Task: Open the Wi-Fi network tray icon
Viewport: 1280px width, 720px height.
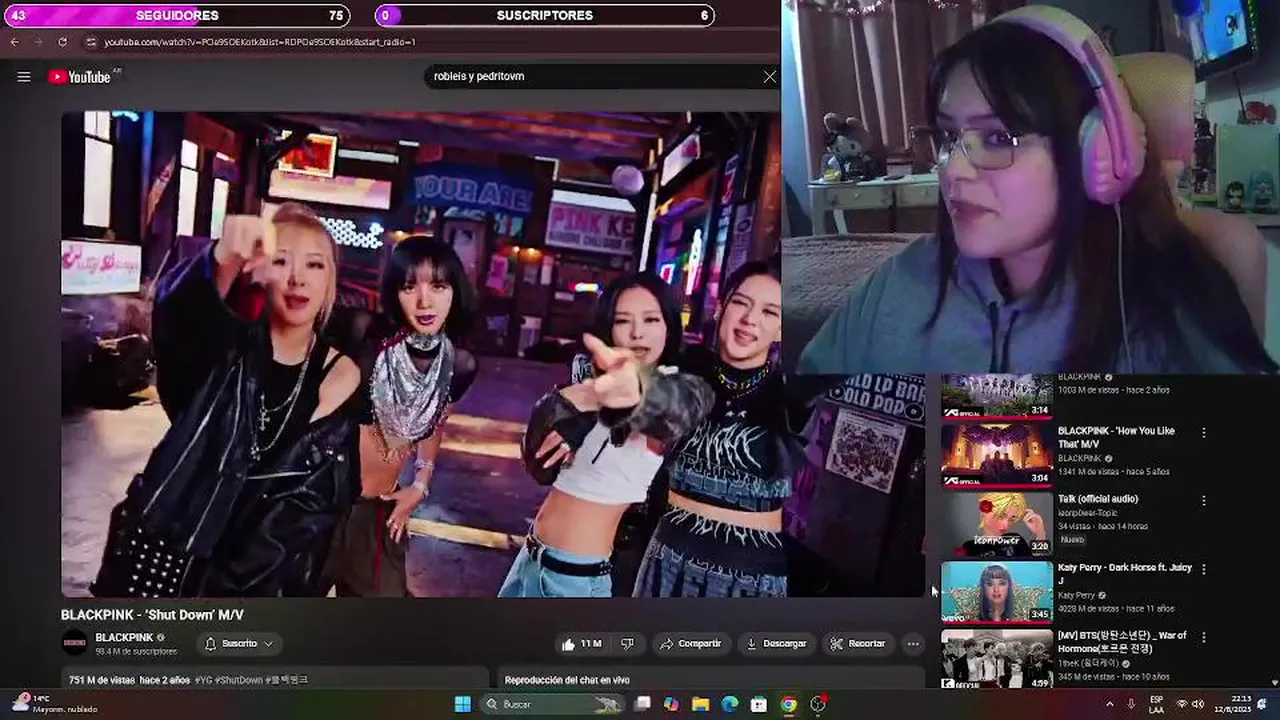Action: (1182, 704)
